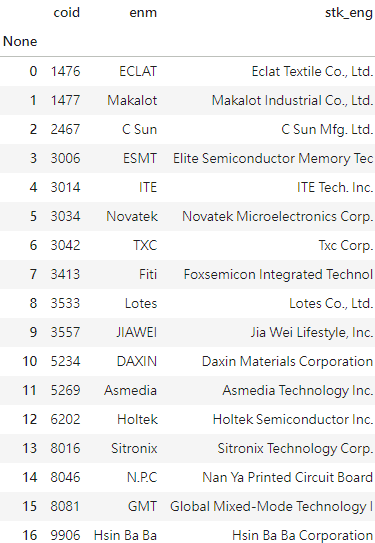Click Lotes Co., Ltd. cell
Screen dimensions: 375x543
(331, 303)
